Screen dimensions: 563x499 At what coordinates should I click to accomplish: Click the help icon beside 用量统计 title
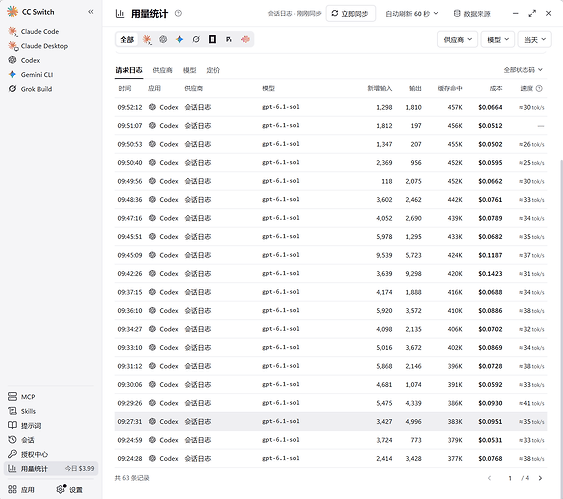[x=178, y=14]
